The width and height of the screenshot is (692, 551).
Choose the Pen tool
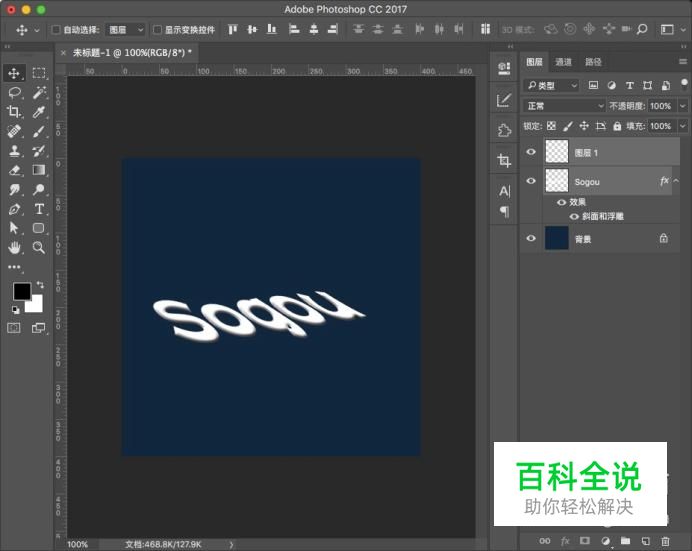click(x=14, y=209)
